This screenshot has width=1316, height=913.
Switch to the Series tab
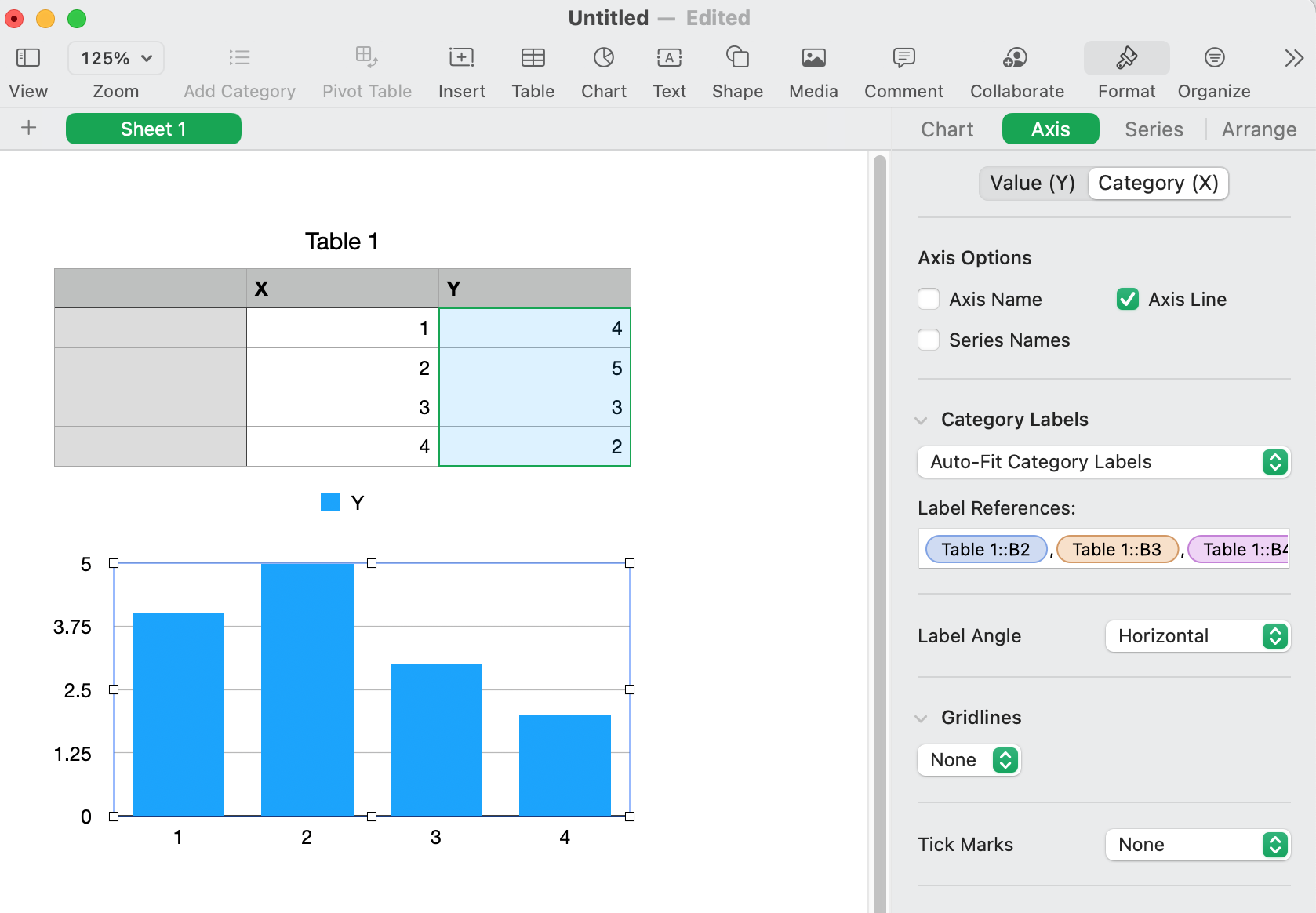(1153, 129)
